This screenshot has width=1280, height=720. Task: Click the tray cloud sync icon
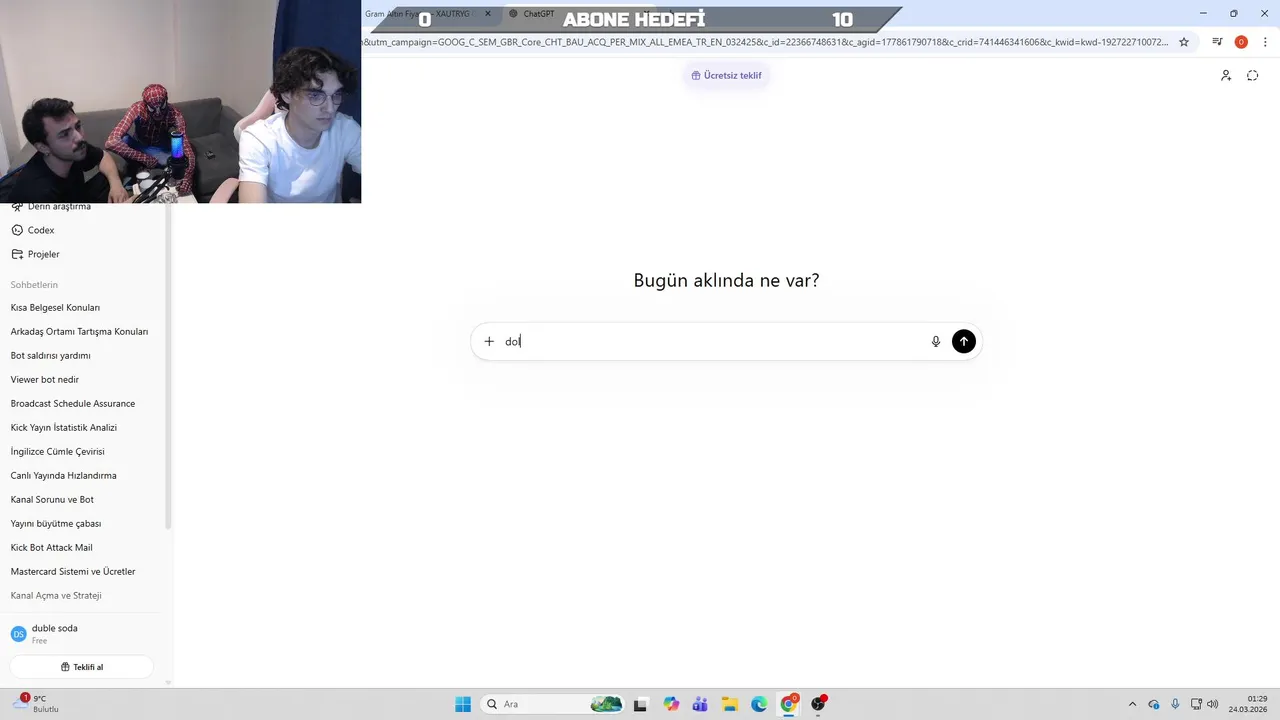pos(1154,704)
